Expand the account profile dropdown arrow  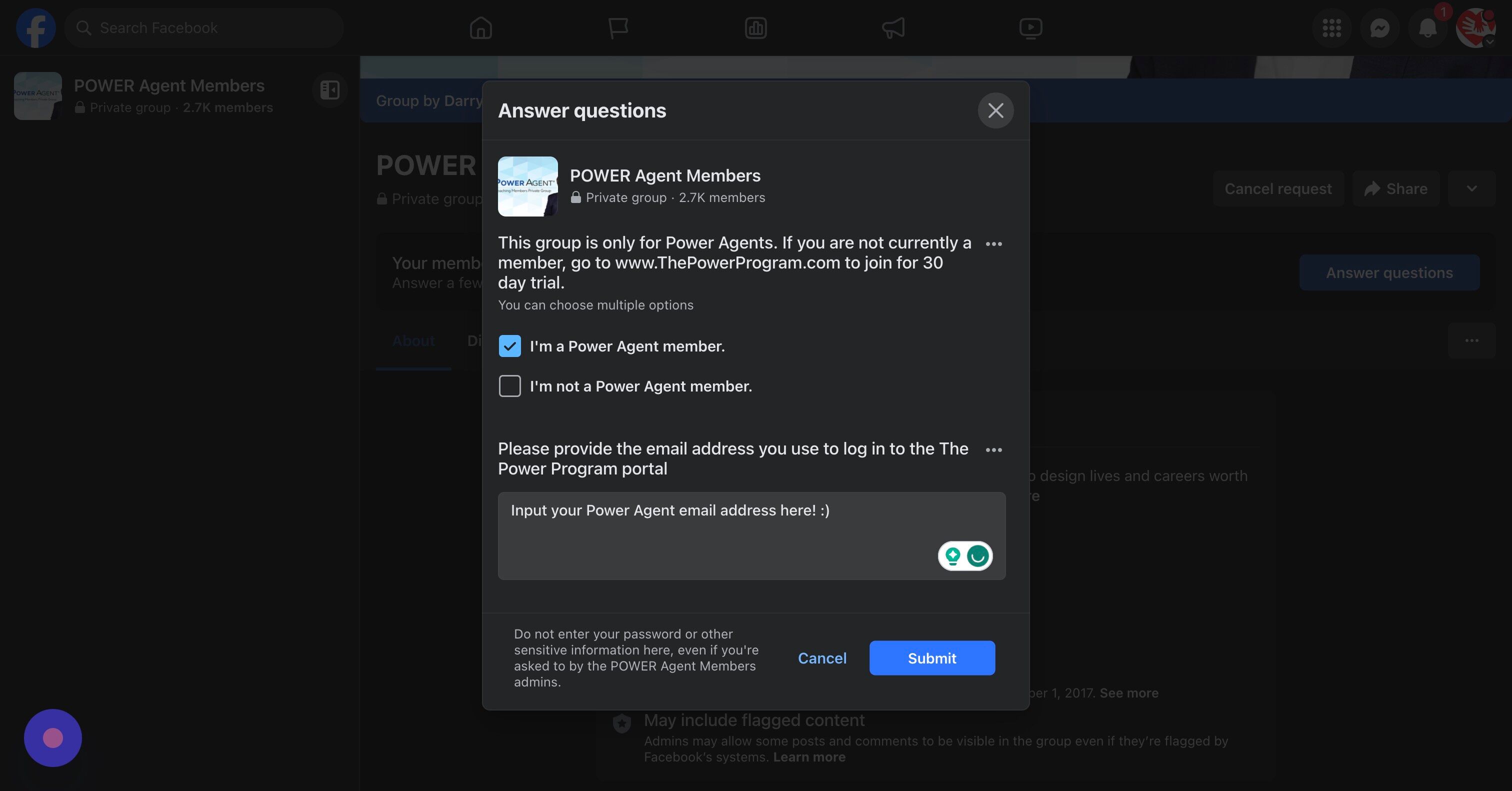point(1489,42)
